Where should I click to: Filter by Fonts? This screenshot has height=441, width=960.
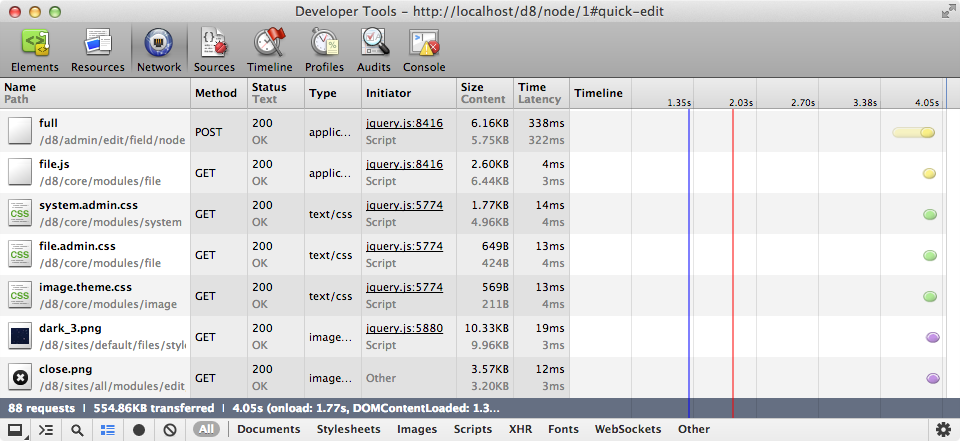click(x=563, y=429)
